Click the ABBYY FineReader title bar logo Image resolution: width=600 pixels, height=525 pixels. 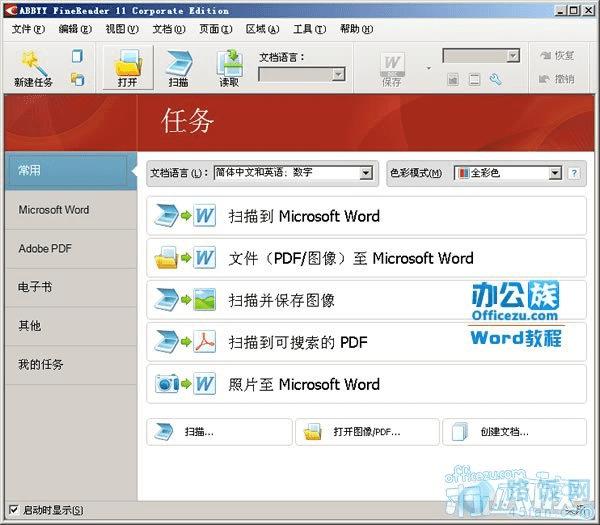pos(11,10)
